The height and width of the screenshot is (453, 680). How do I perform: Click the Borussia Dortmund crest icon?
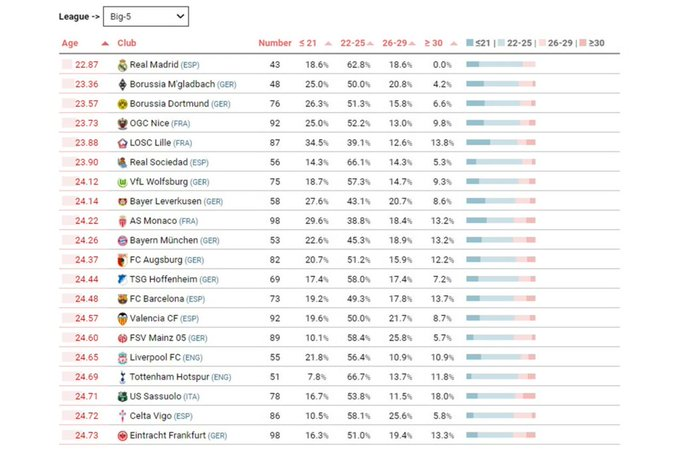tap(122, 104)
